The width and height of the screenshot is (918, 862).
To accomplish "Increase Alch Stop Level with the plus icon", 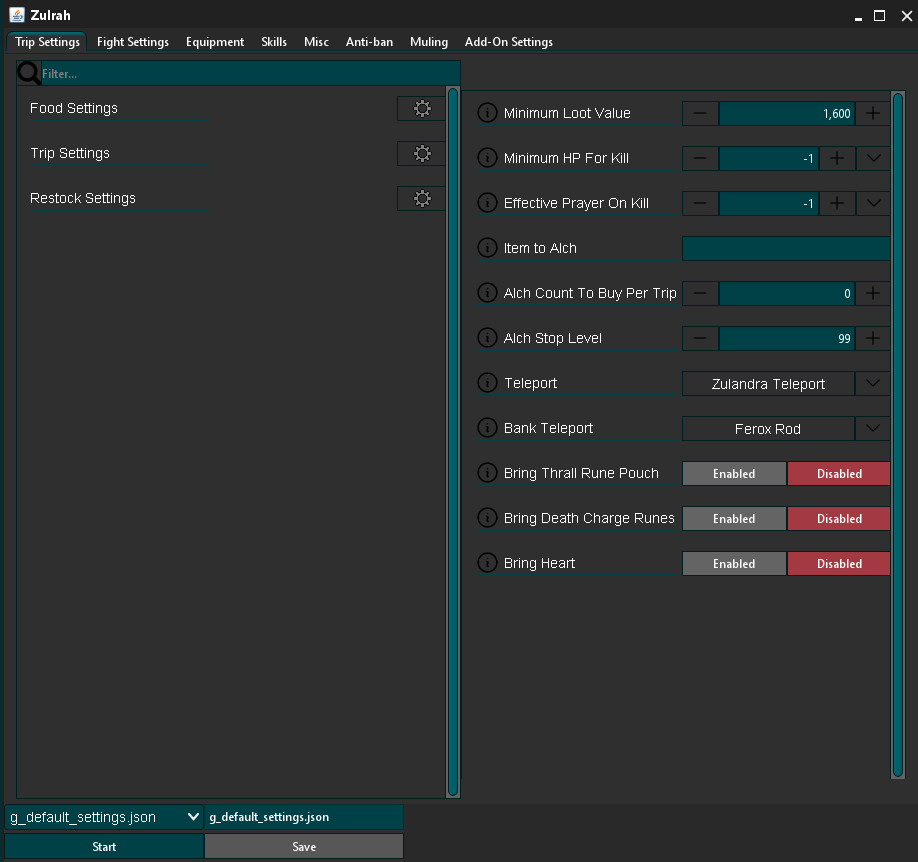I will pyautogui.click(x=872, y=338).
